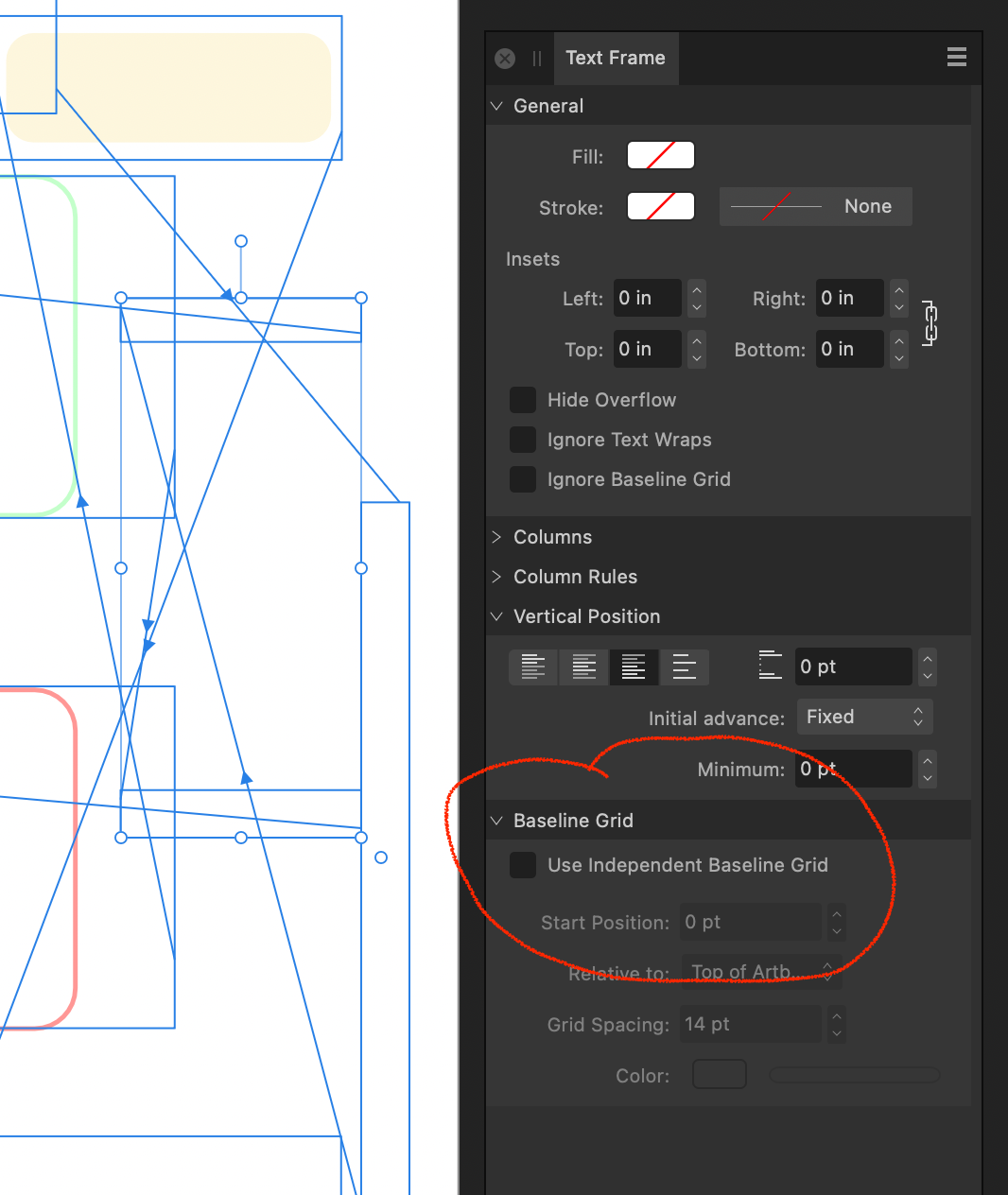
Task: Collapse the Vertical Position section
Action: click(497, 616)
